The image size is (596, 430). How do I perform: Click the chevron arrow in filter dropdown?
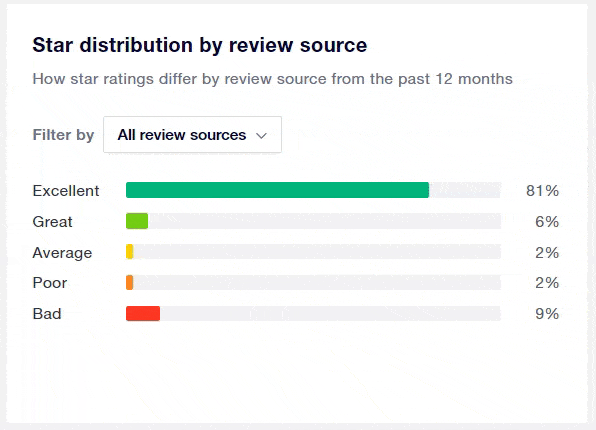262,135
